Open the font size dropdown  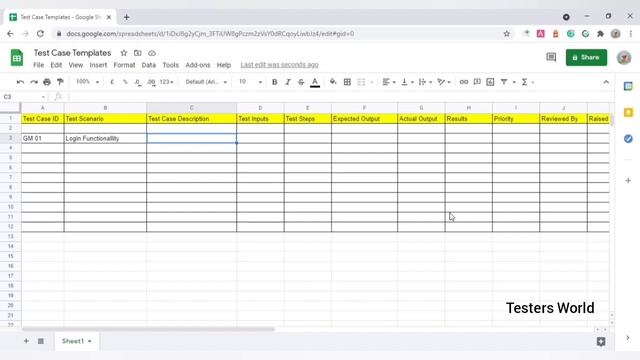tap(250, 82)
